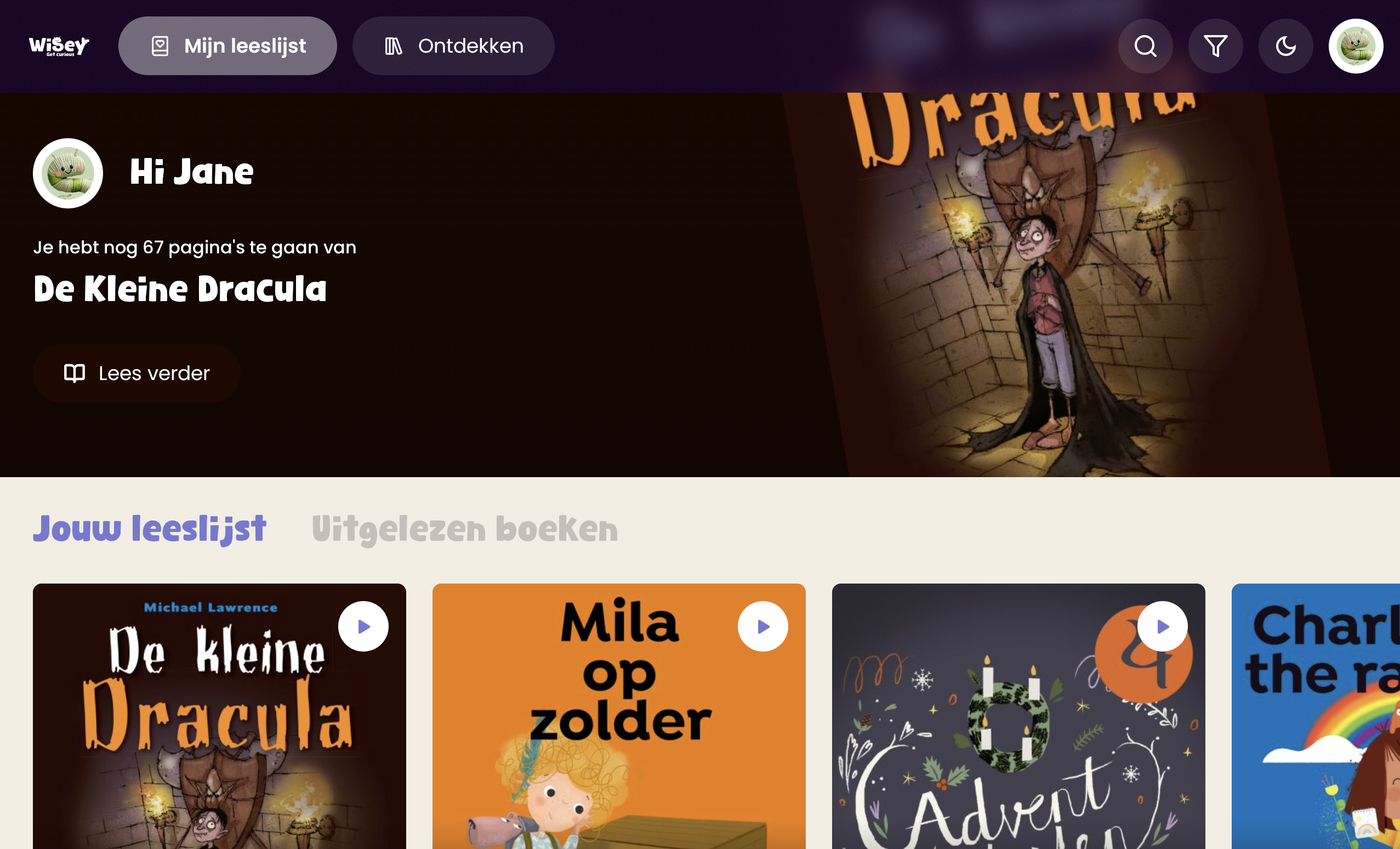Open the filter funnel icon
1400x849 pixels.
[x=1215, y=46]
